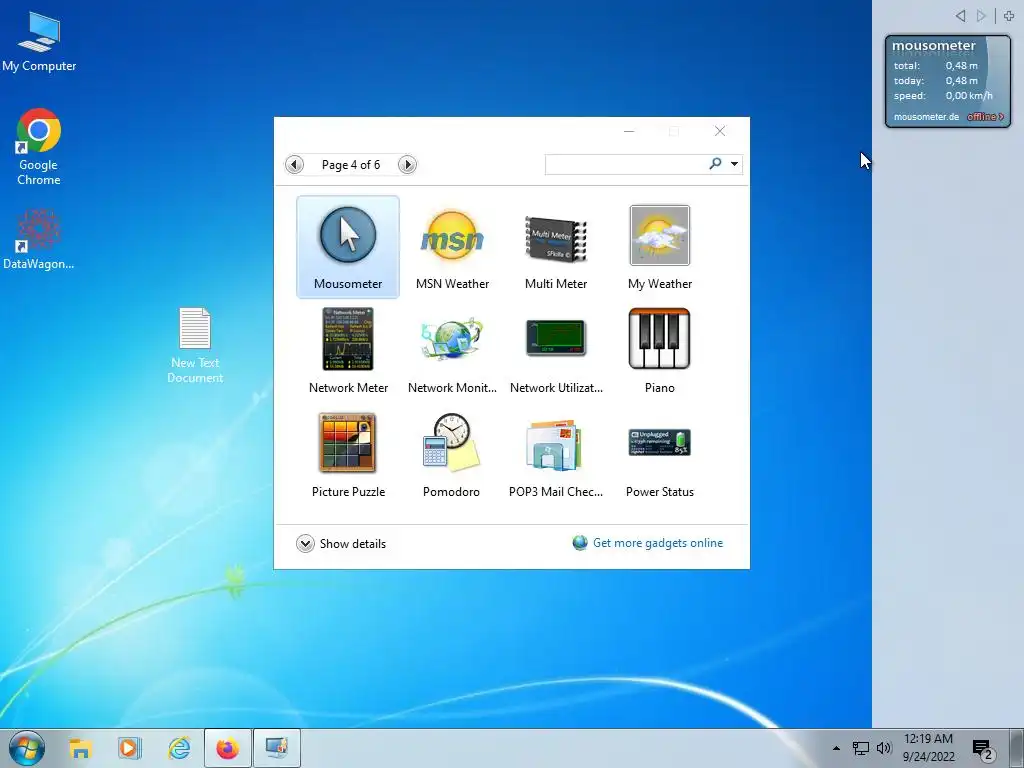Select the MSN Weather gadget

(x=452, y=247)
